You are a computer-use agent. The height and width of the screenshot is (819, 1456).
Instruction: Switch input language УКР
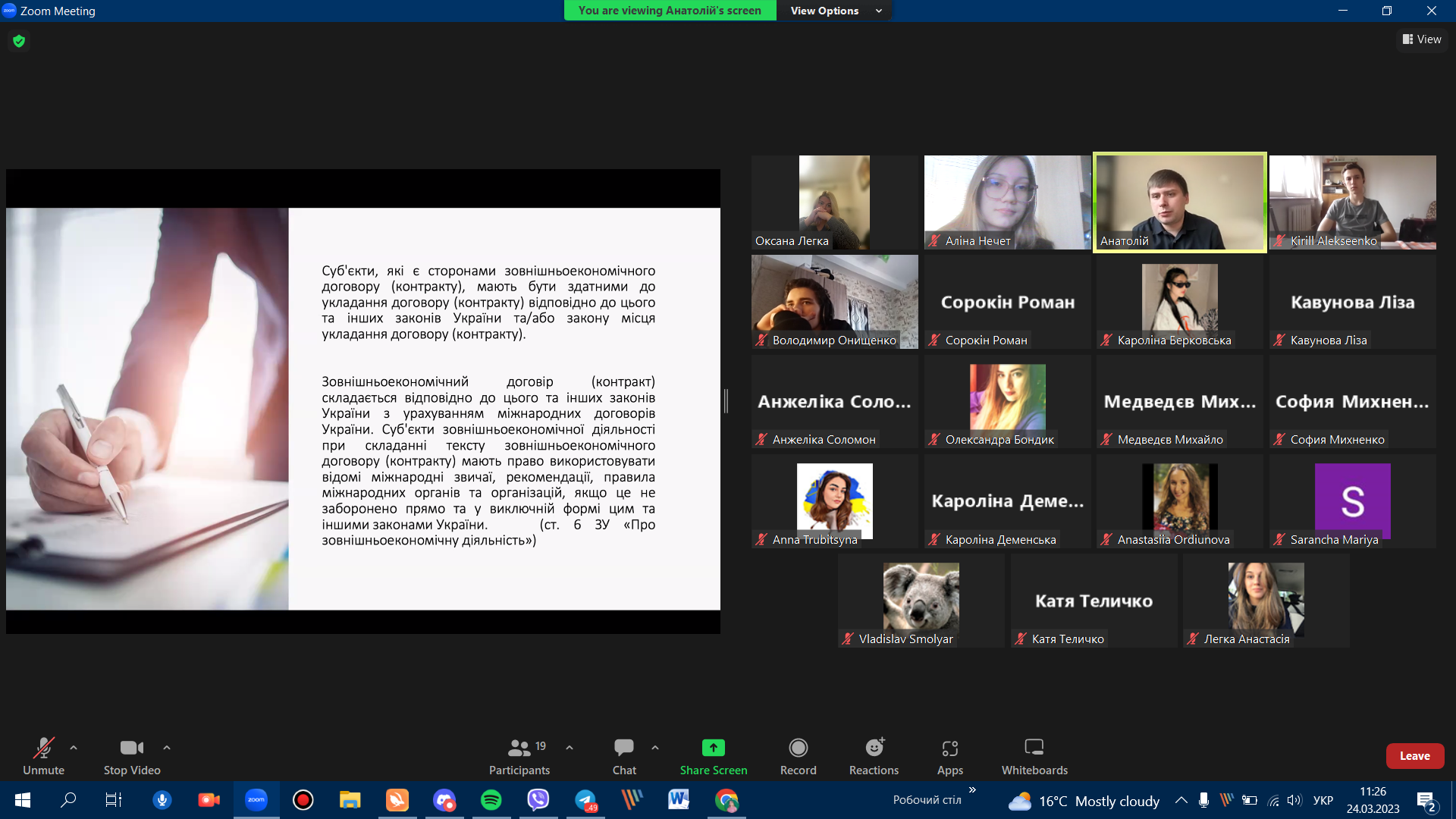tap(1323, 800)
